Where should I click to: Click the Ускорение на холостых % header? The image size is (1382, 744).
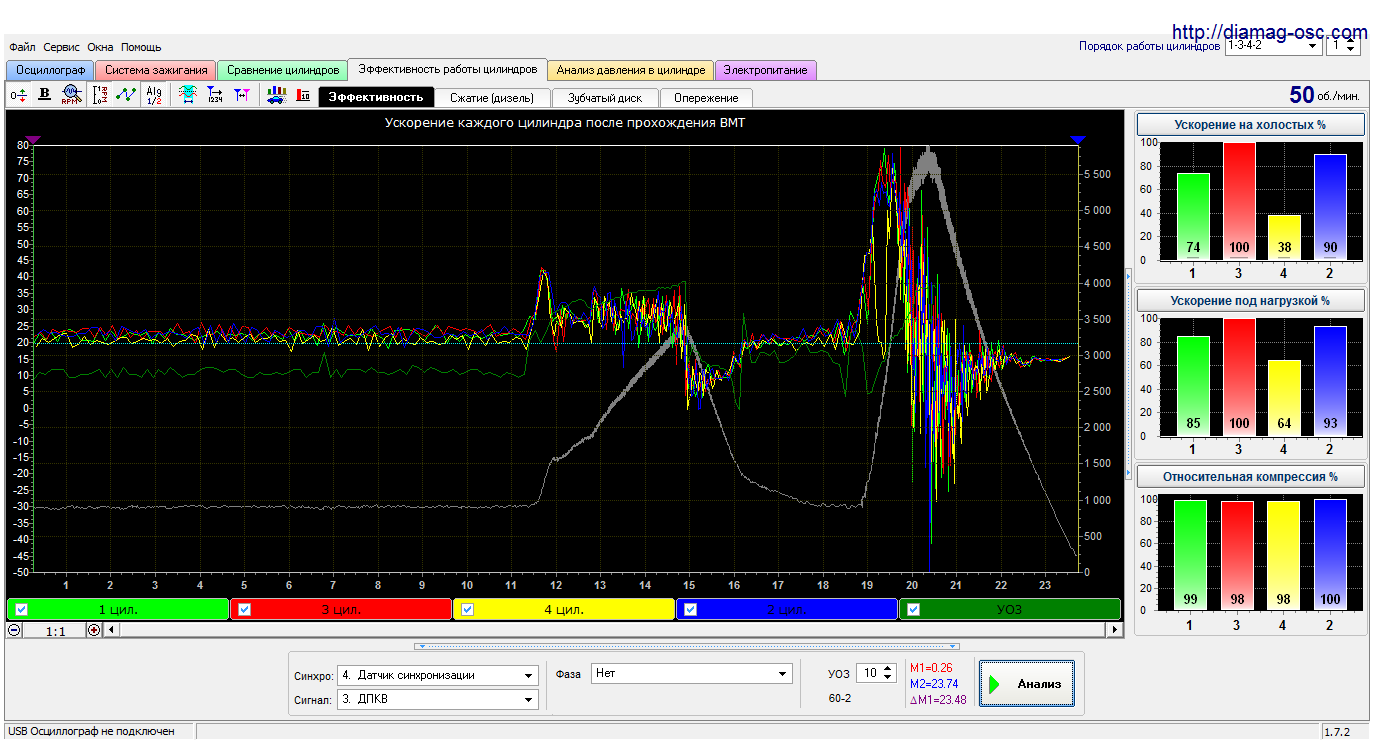[x=1250, y=125]
